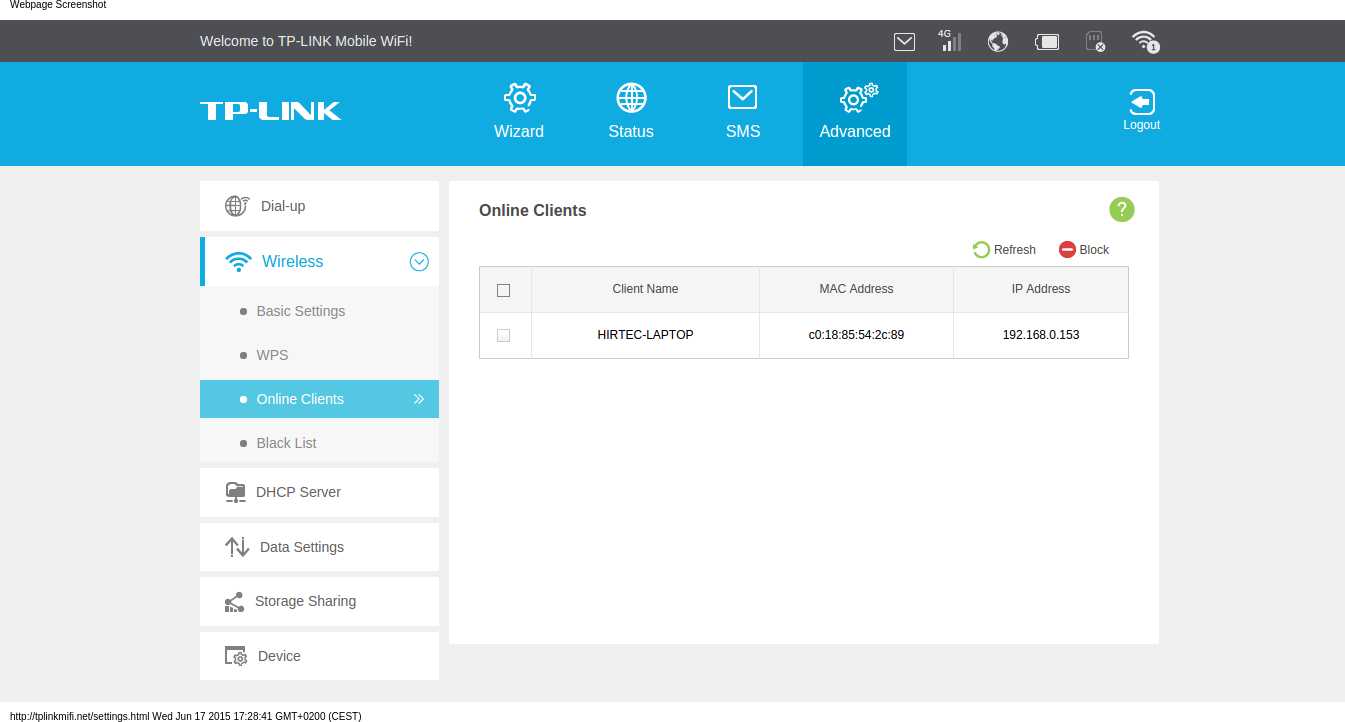Click the Logout icon
This screenshot has height=722, width=1345.
click(x=1141, y=102)
